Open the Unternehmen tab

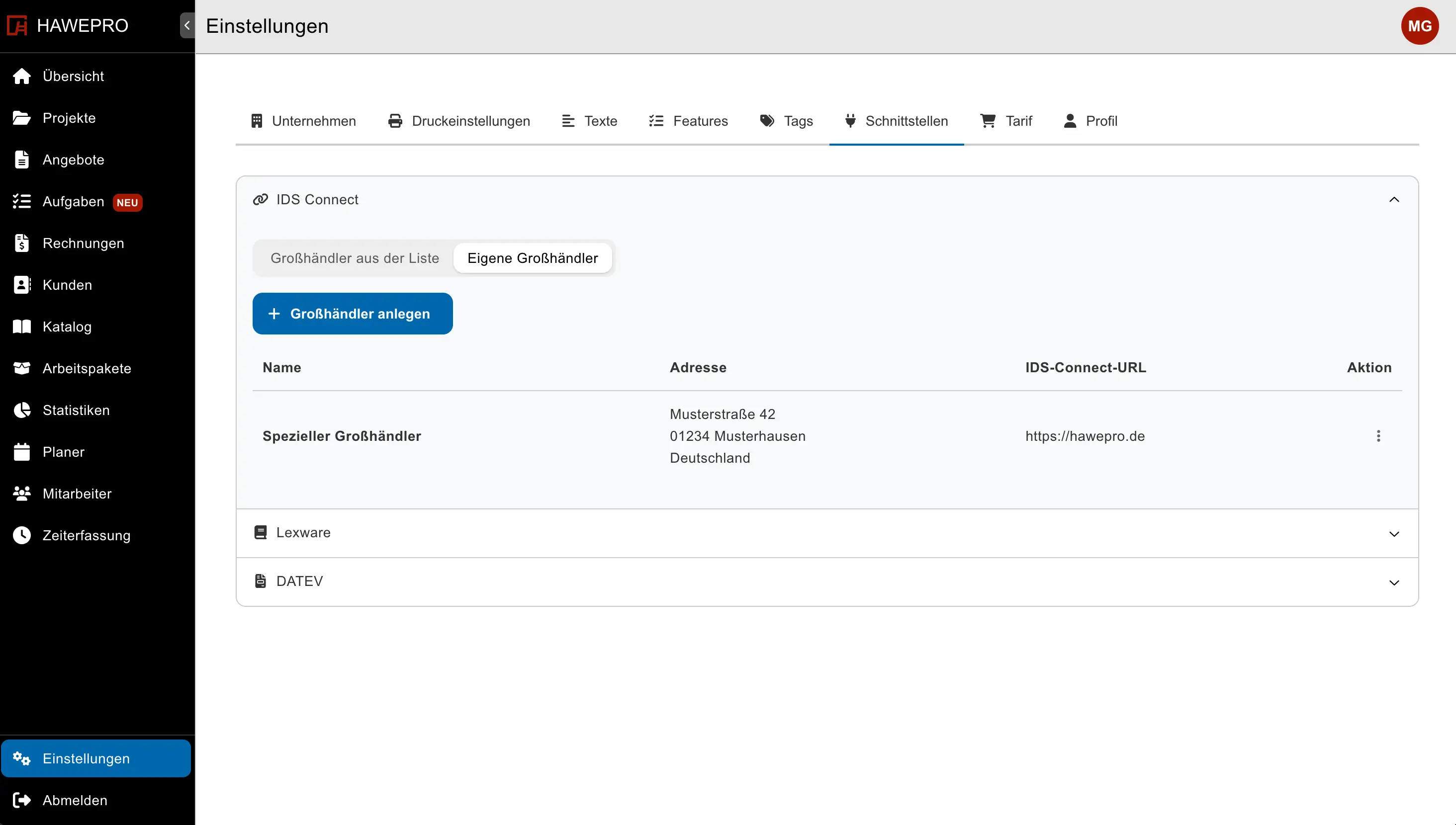point(303,121)
